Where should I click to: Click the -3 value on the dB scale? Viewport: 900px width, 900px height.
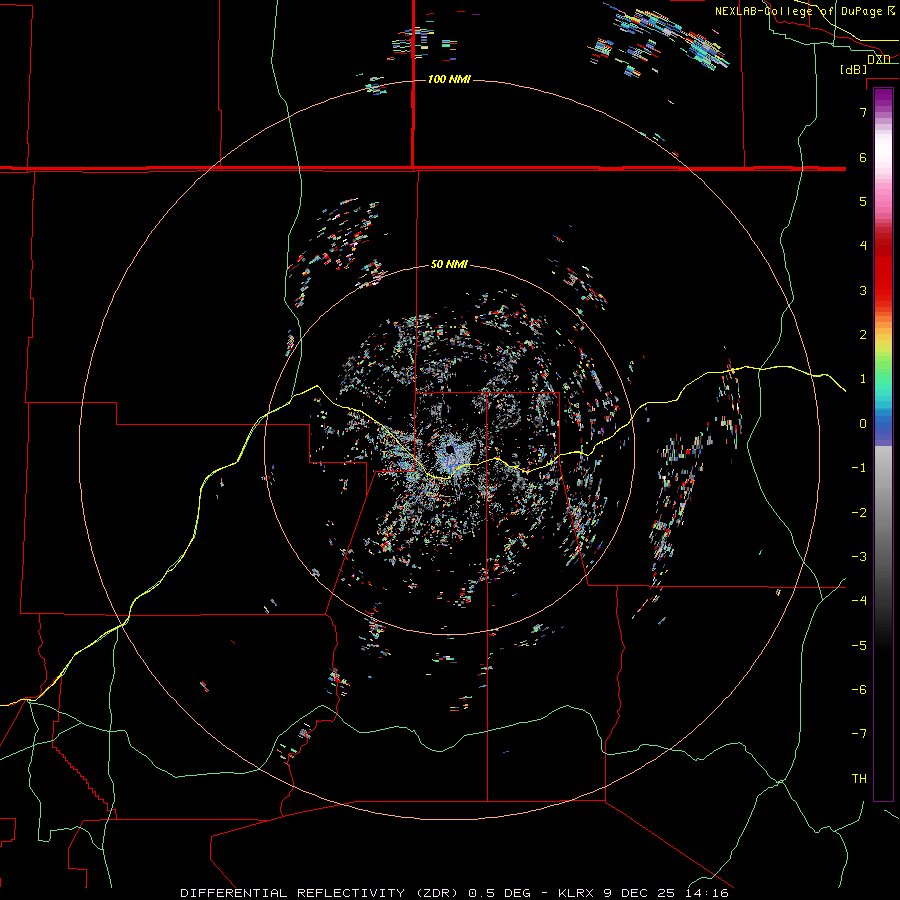coord(859,557)
